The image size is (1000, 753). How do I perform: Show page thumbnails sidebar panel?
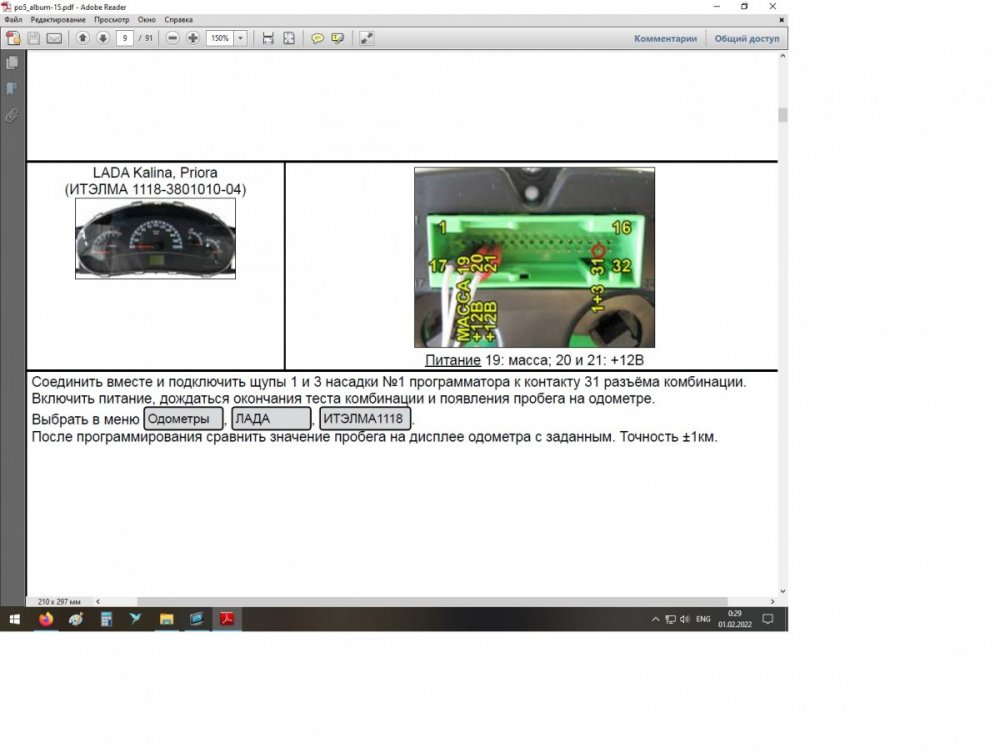point(12,62)
